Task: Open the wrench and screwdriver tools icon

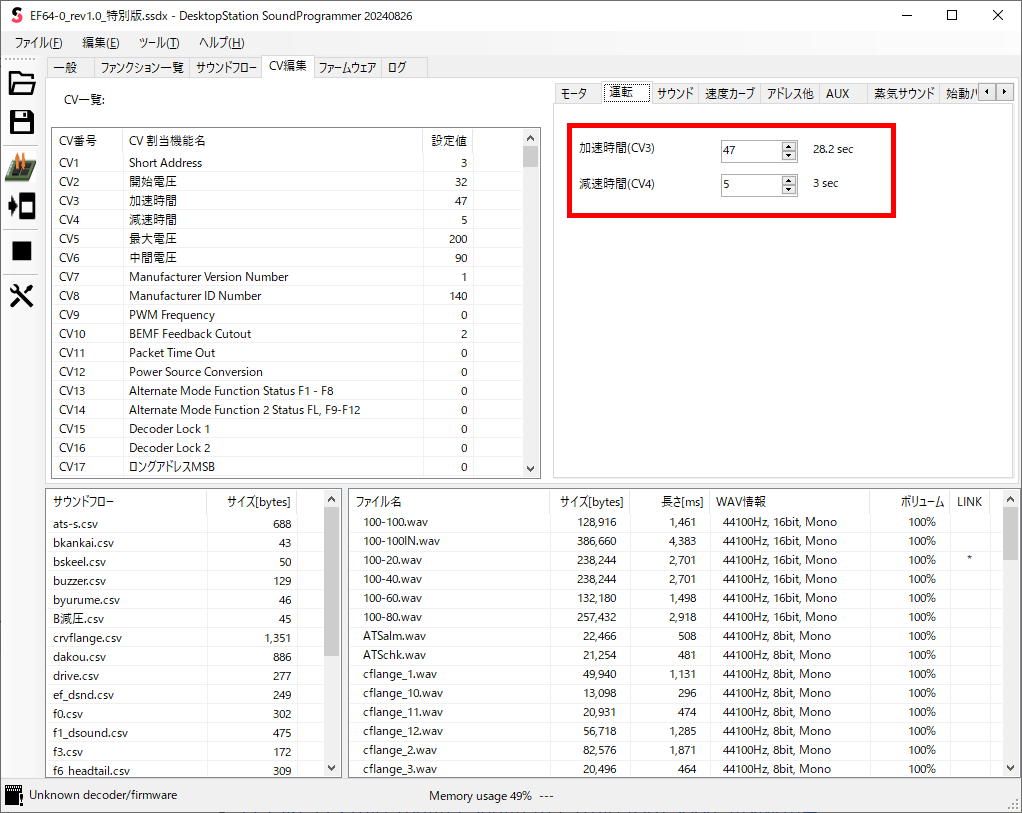Action: [x=22, y=295]
